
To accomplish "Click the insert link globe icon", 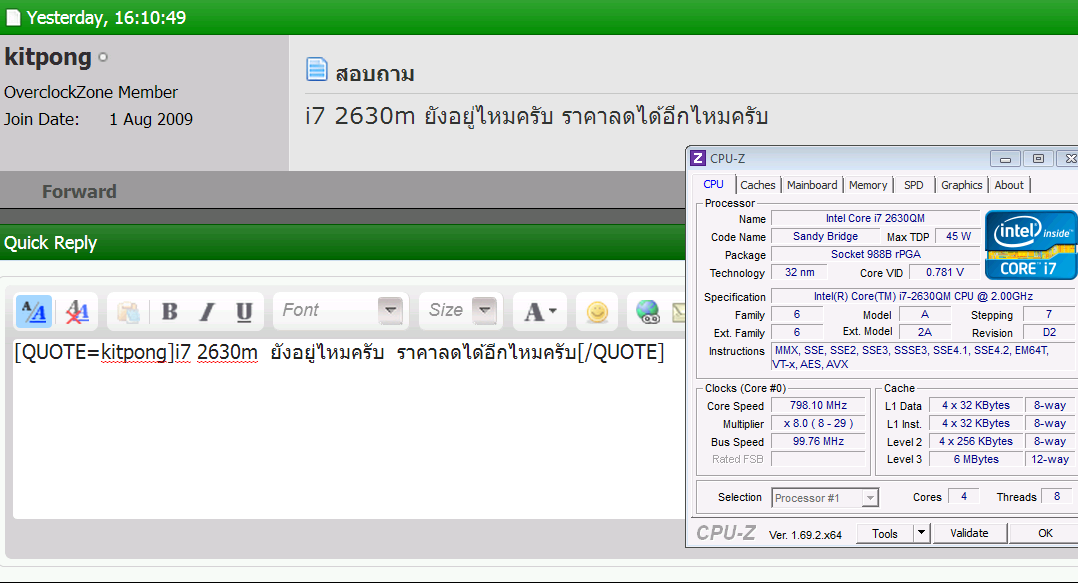I will [647, 312].
